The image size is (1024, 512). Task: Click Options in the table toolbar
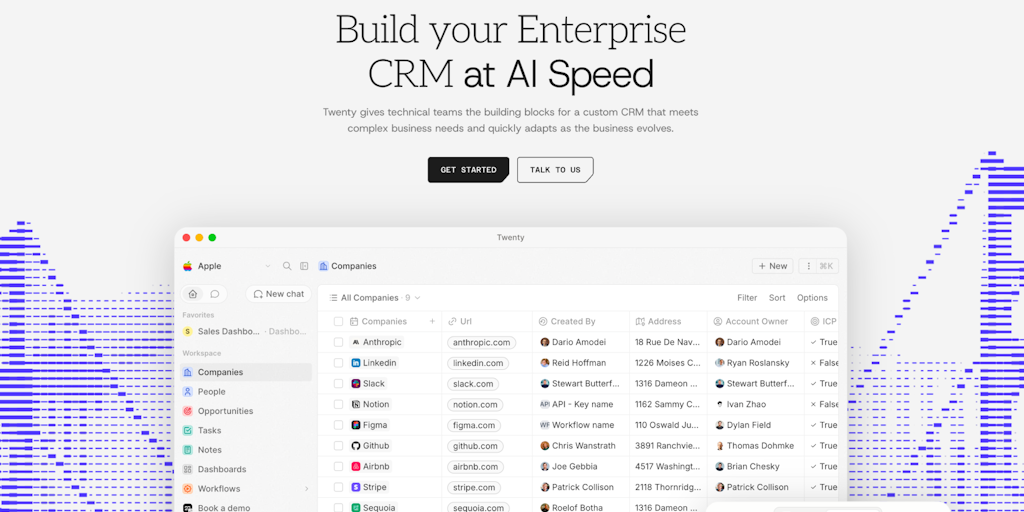point(812,298)
